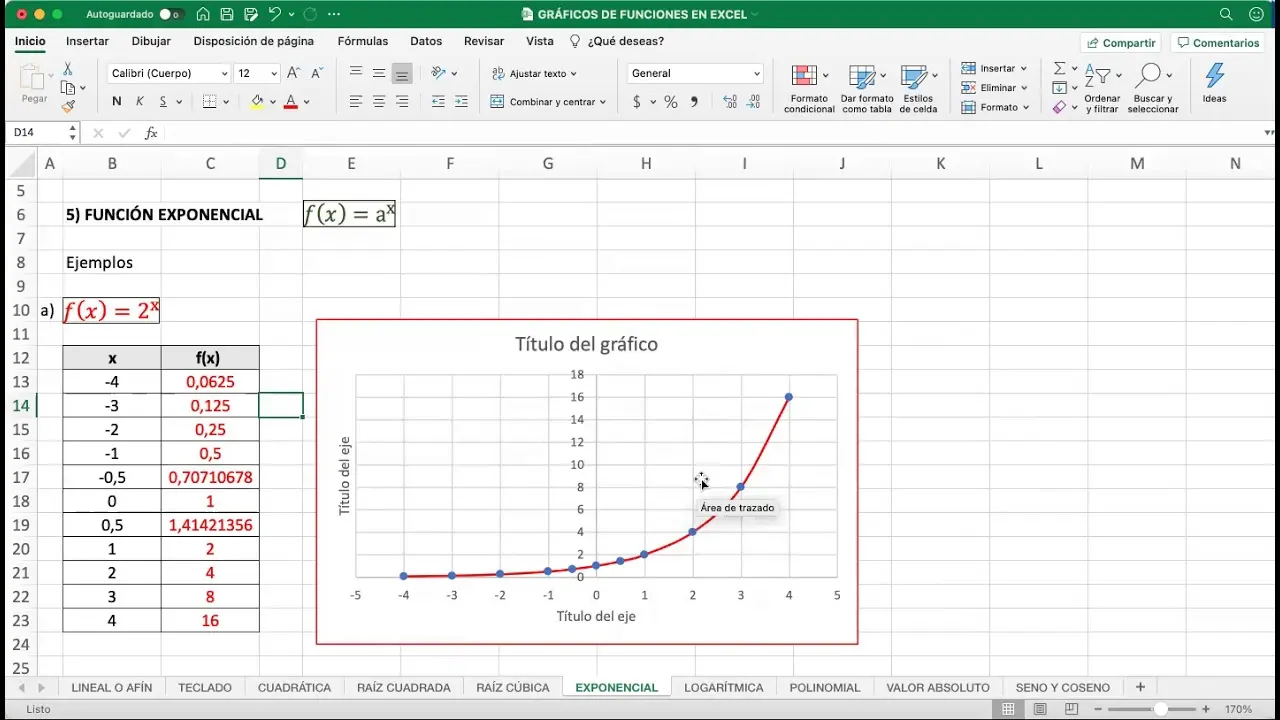The width and height of the screenshot is (1280, 720).
Task: Open the LOGARÍTMICA sheet tab
Action: coord(723,688)
